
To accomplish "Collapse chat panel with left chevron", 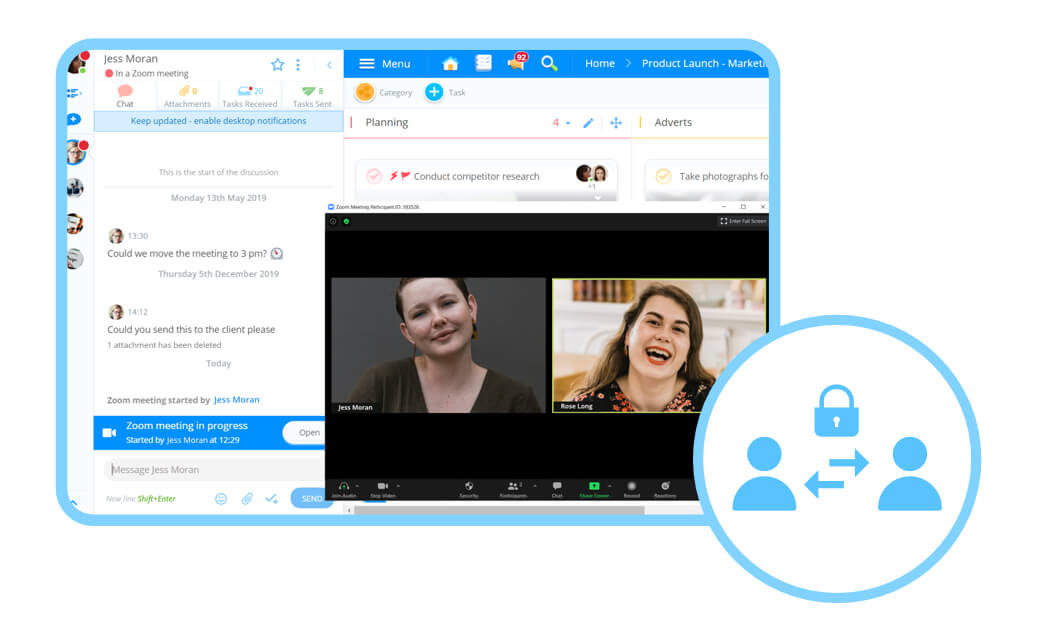I will point(329,65).
